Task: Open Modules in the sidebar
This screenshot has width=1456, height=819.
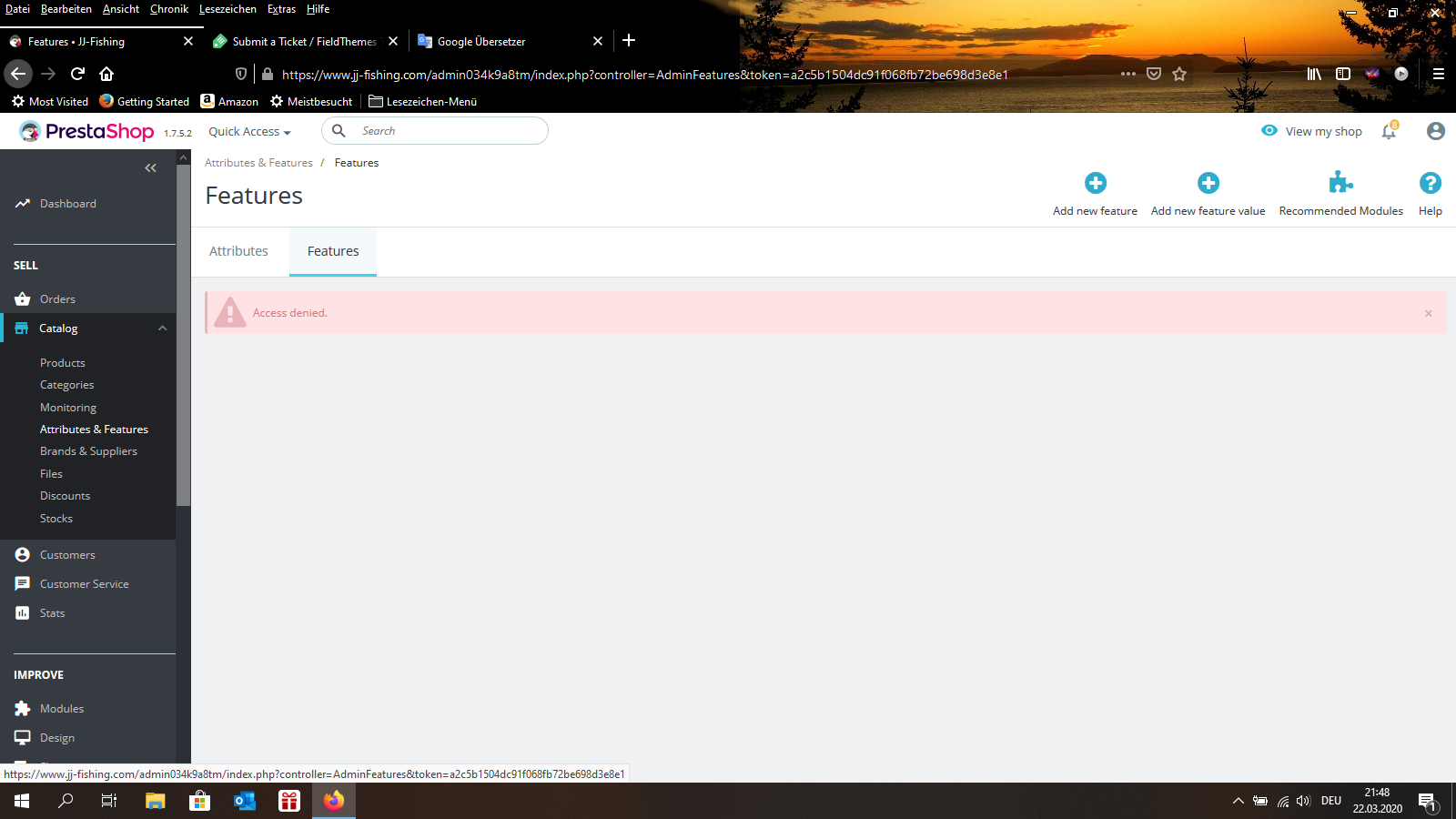Action: [x=62, y=709]
